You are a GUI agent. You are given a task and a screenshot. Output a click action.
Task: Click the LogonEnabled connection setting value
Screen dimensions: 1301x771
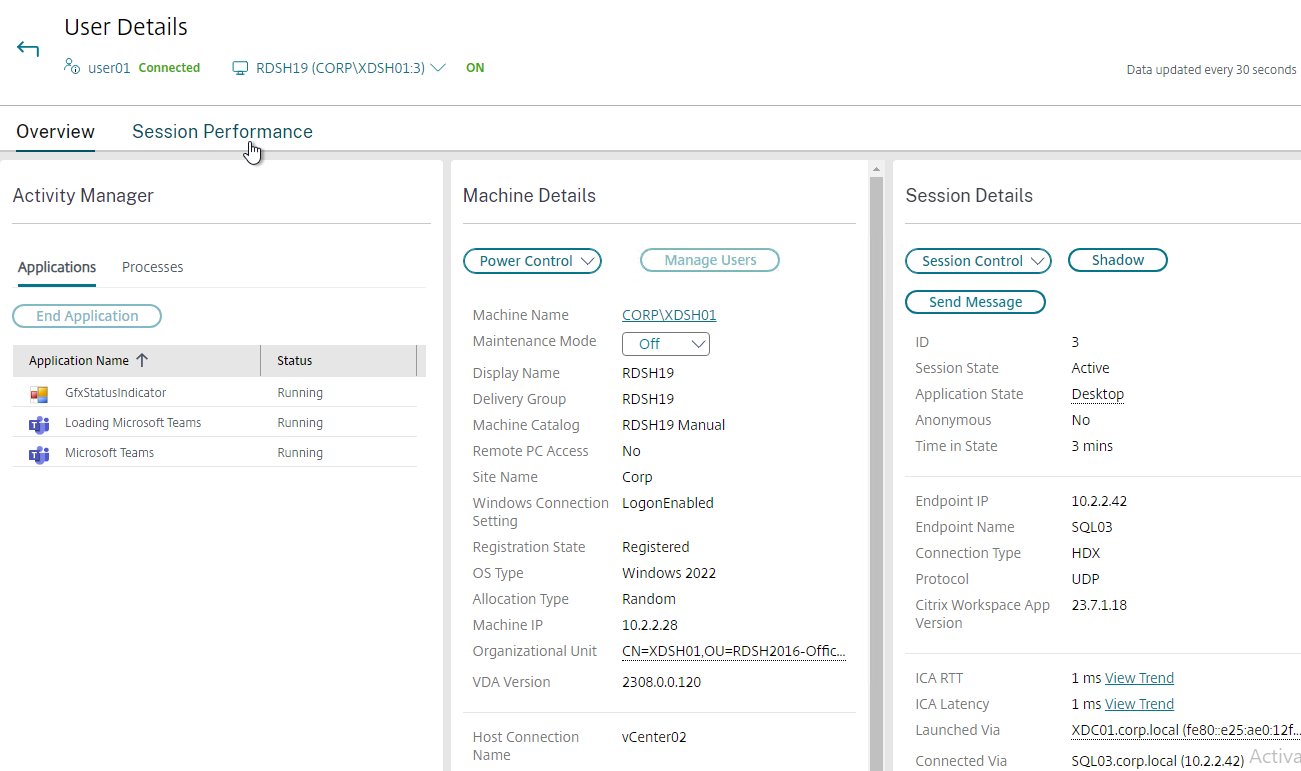point(668,503)
